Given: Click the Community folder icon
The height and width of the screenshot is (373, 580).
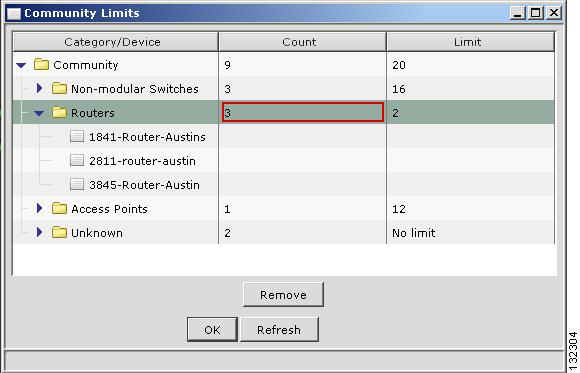Looking at the screenshot, I should pyautogui.click(x=41, y=65).
